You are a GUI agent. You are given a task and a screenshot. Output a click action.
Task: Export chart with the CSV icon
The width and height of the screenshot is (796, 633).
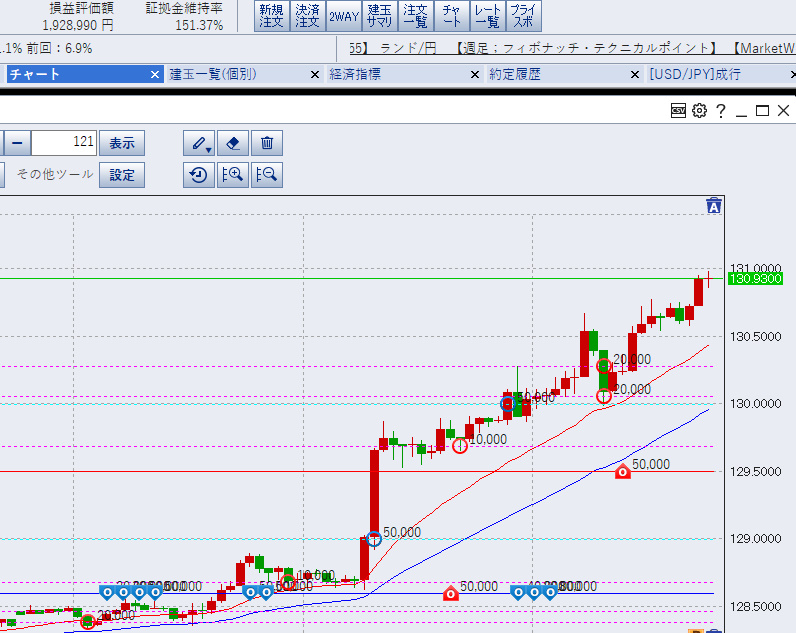tap(679, 111)
